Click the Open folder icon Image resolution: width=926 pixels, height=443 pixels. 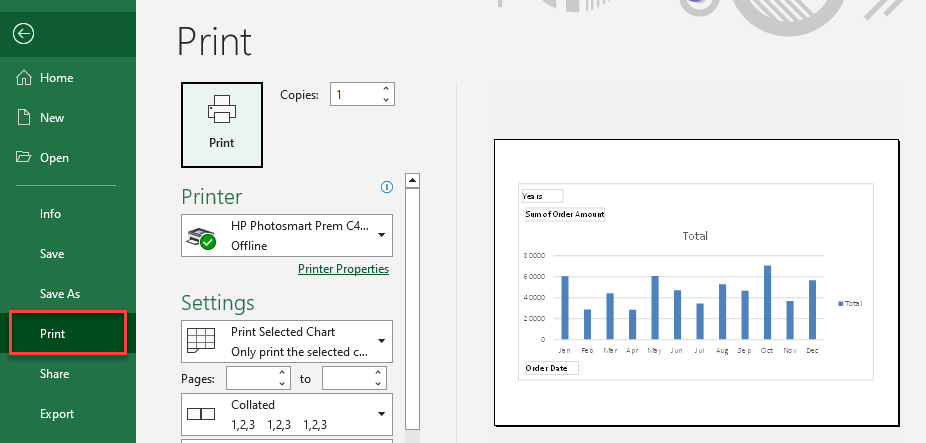tap(24, 158)
